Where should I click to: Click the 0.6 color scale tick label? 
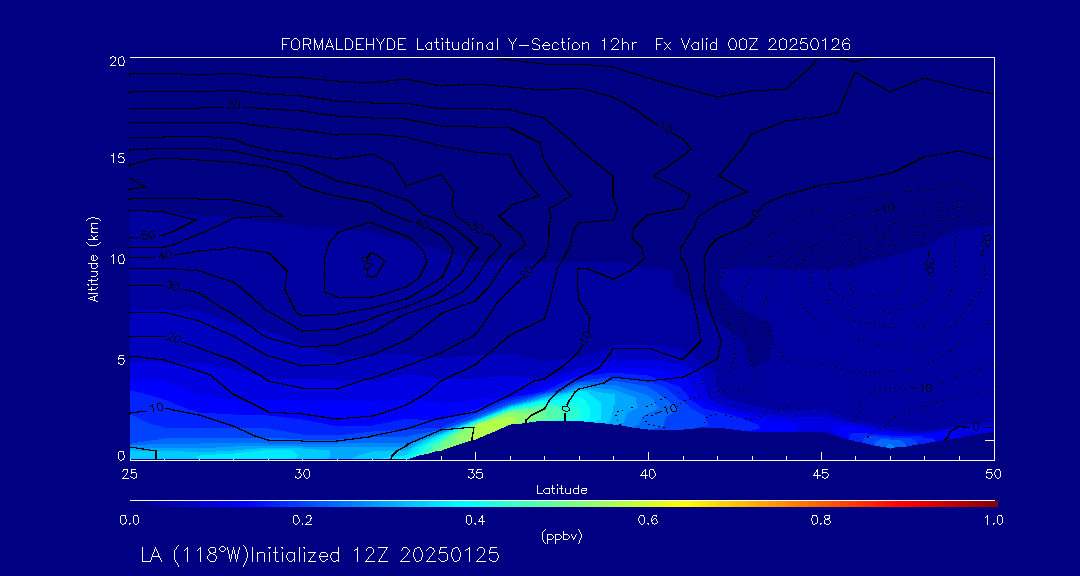(x=648, y=521)
